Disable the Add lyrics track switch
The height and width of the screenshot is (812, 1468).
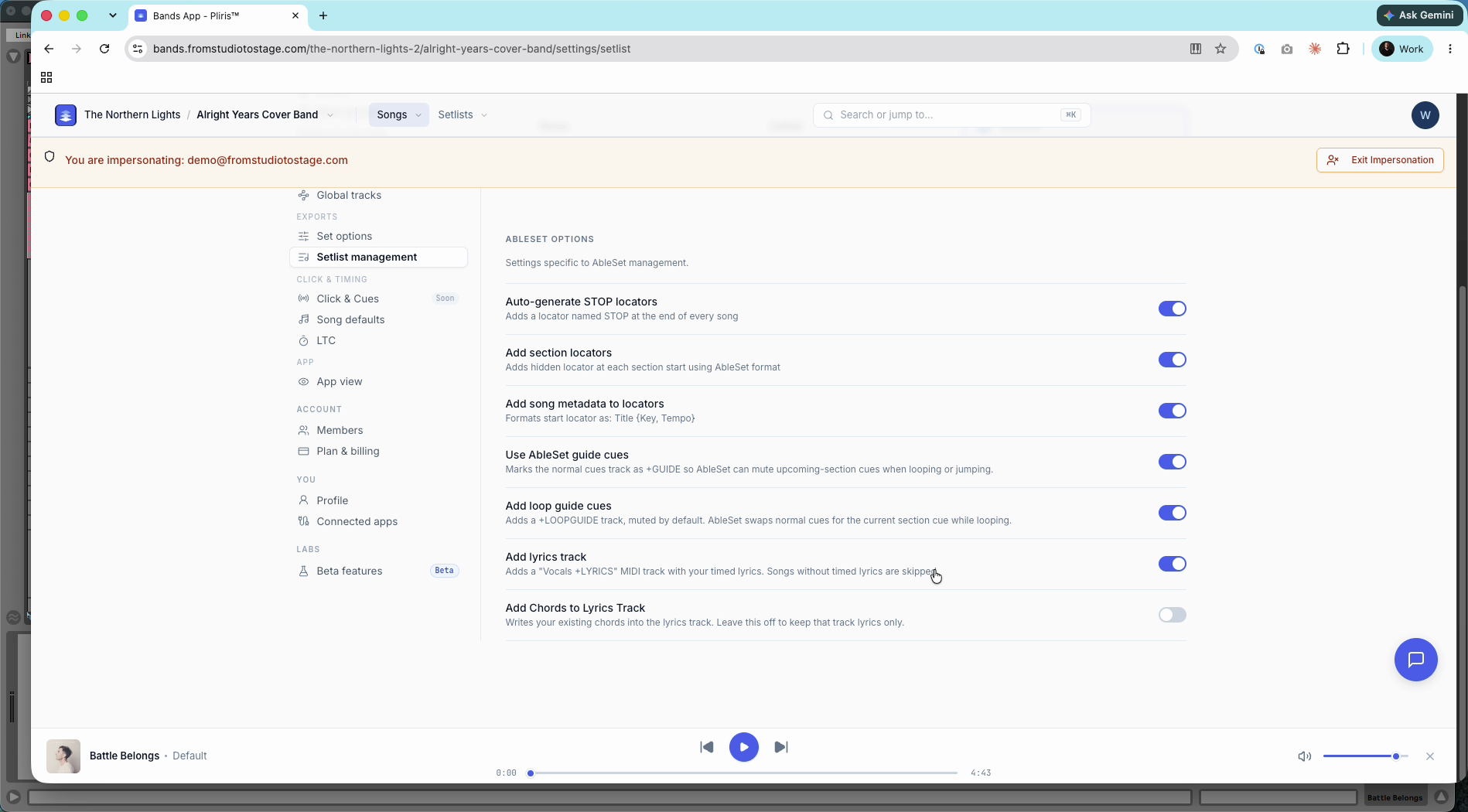pyautogui.click(x=1172, y=564)
